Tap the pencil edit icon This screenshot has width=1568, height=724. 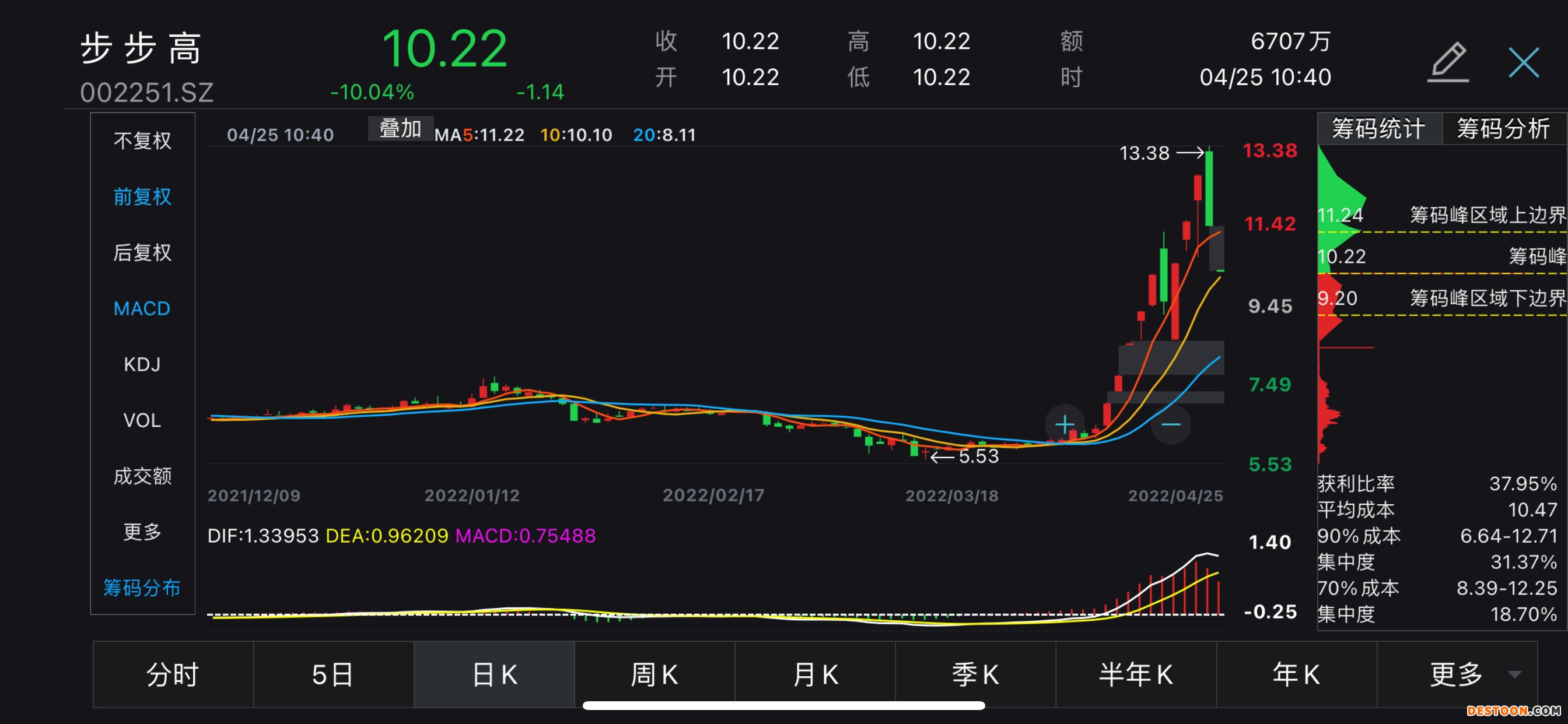(1448, 62)
